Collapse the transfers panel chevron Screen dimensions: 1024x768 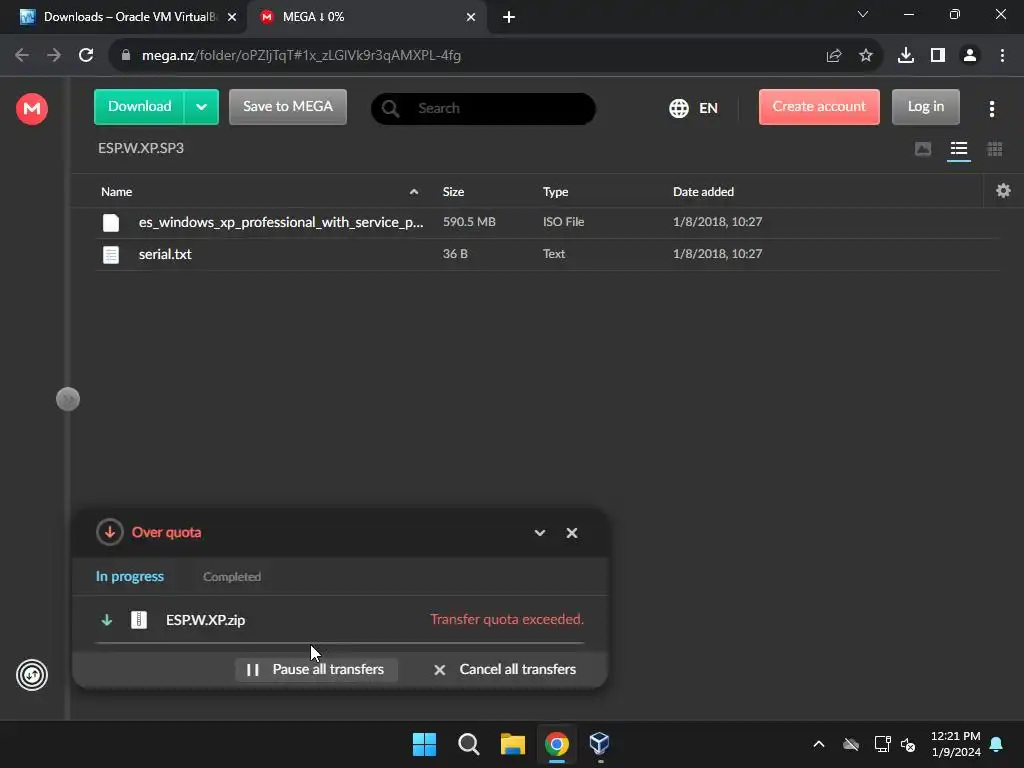539,533
